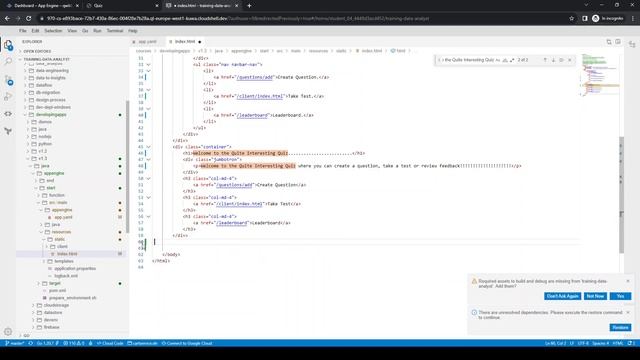Open the Source Control view

[8, 80]
